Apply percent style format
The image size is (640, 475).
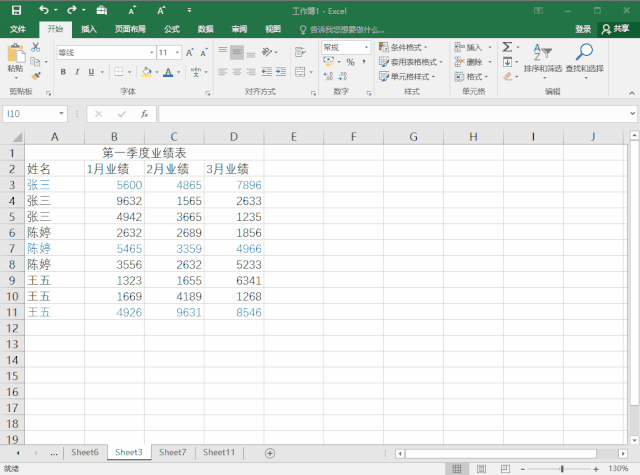350,62
